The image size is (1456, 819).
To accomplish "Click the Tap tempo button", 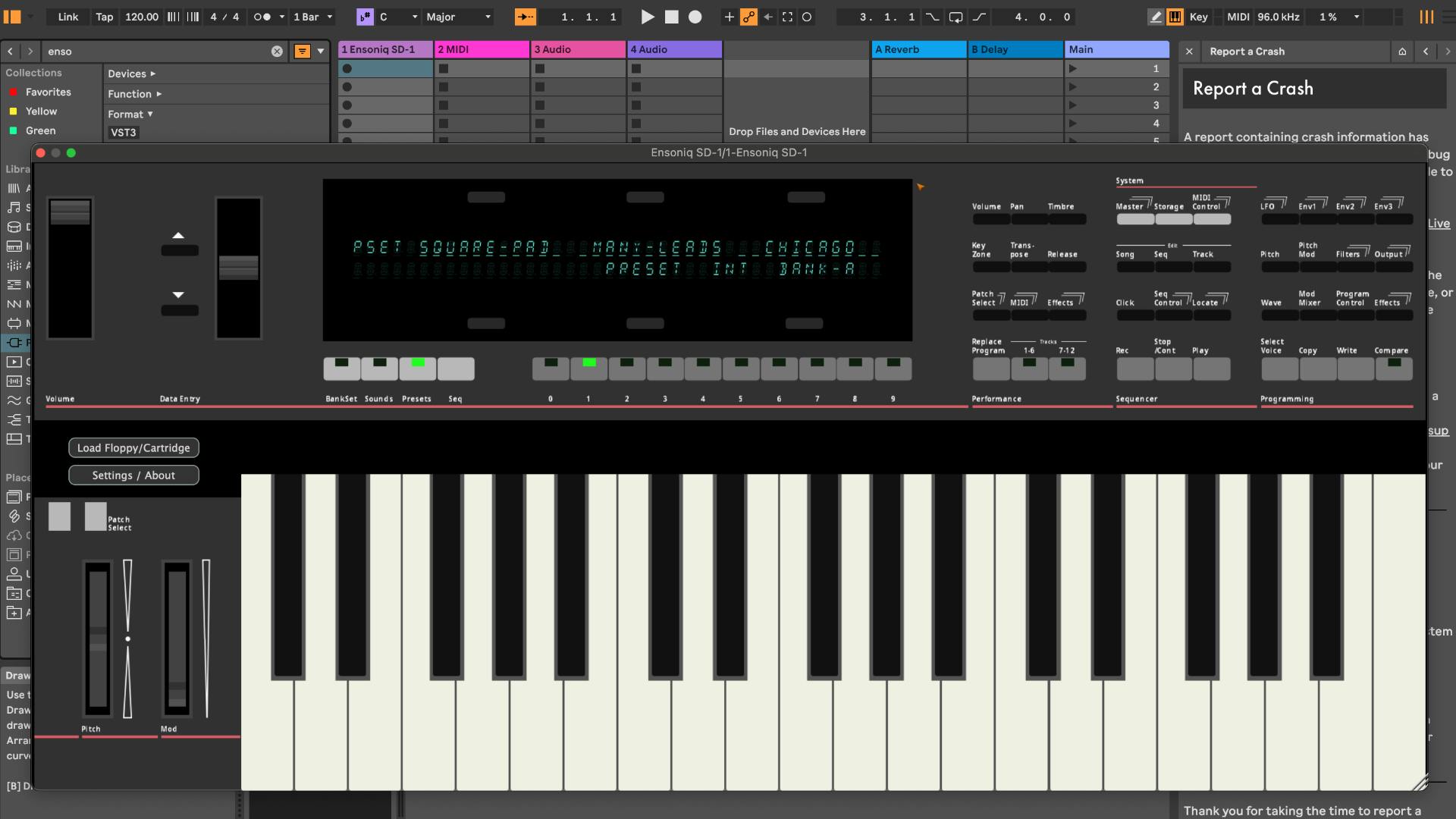I will pyautogui.click(x=105, y=17).
